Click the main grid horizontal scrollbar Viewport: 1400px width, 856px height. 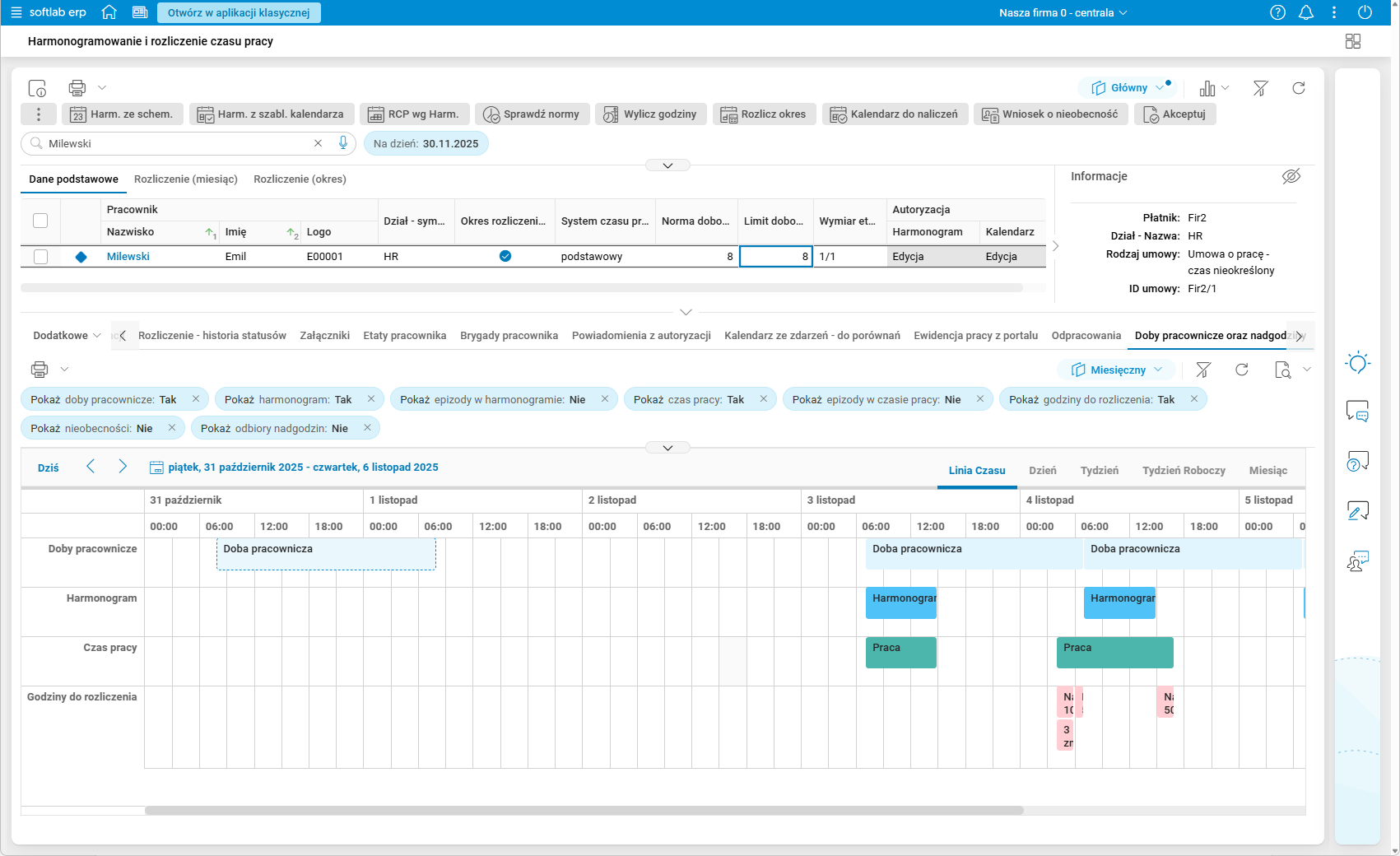coord(522,288)
